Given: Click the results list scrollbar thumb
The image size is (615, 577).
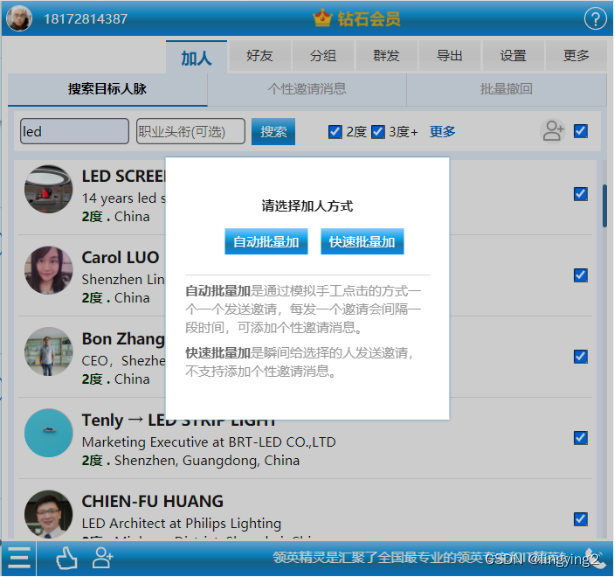Looking at the screenshot, I should click(604, 206).
